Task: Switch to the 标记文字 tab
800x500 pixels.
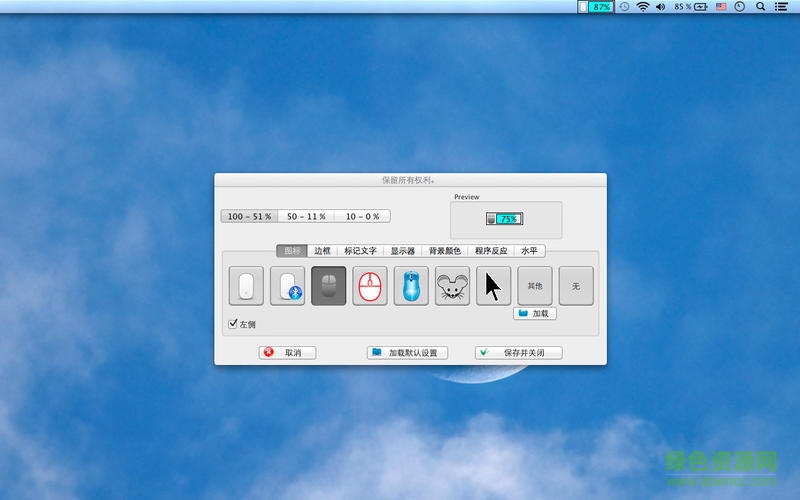Action: click(x=360, y=251)
